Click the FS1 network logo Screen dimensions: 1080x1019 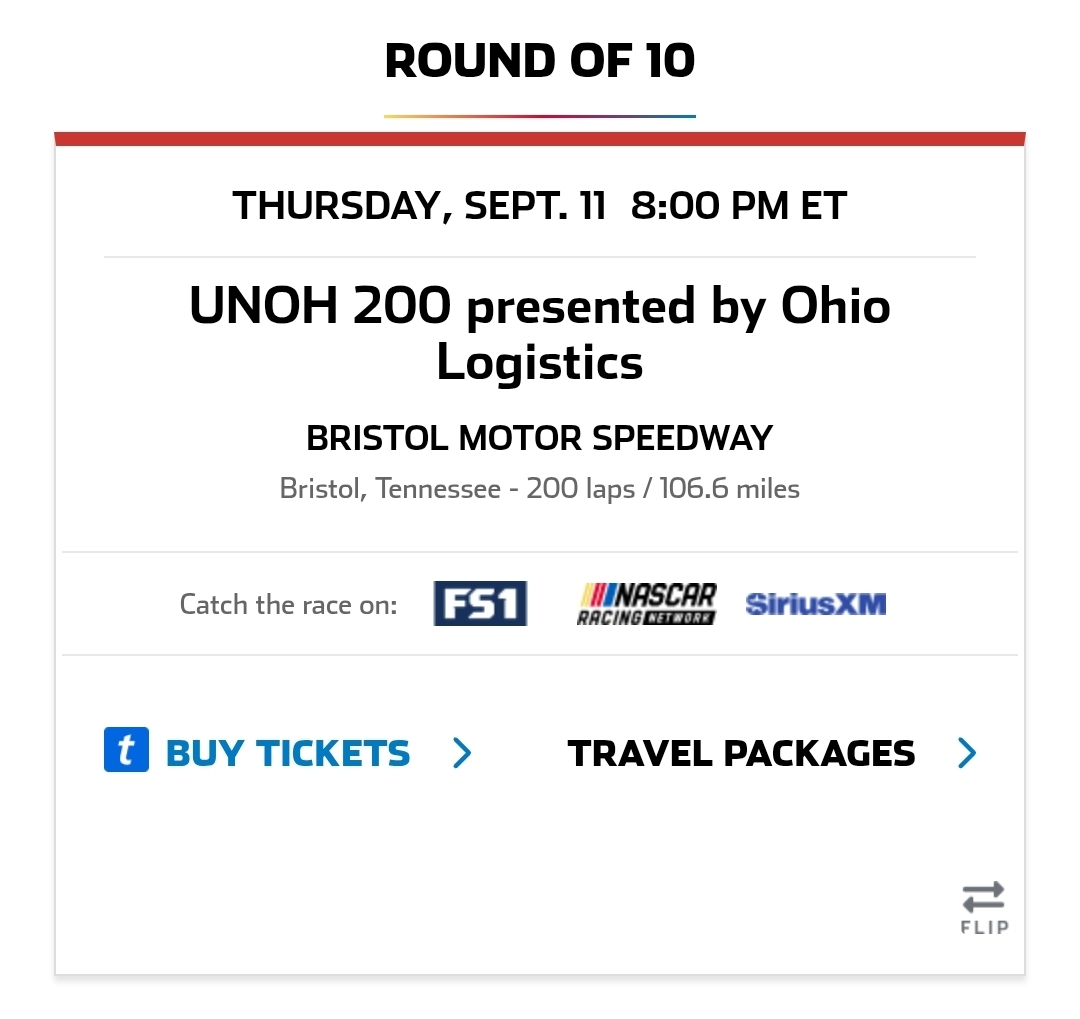(480, 604)
